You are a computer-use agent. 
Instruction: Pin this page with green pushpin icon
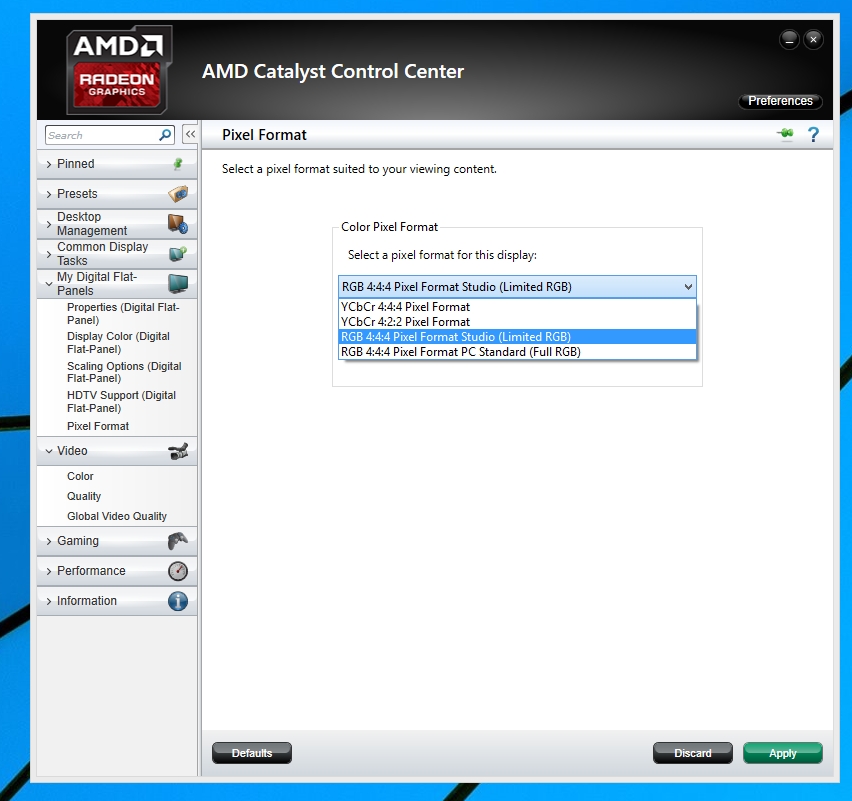(x=785, y=133)
